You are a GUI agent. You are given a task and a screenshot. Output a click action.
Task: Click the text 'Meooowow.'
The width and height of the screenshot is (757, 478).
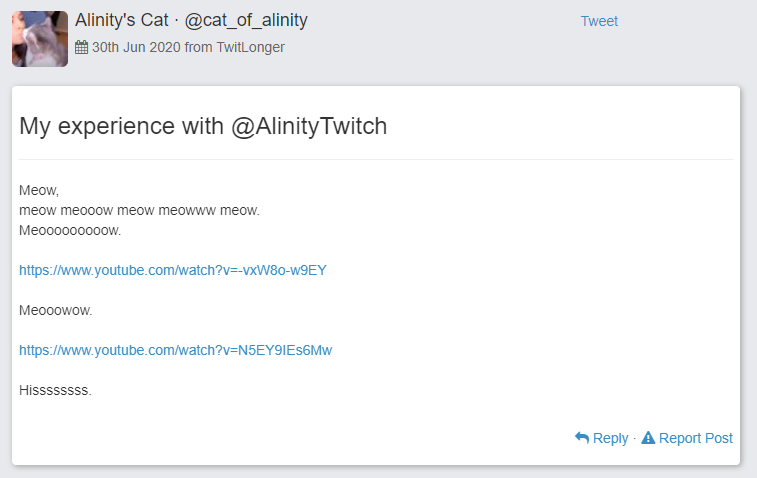[x=56, y=310]
